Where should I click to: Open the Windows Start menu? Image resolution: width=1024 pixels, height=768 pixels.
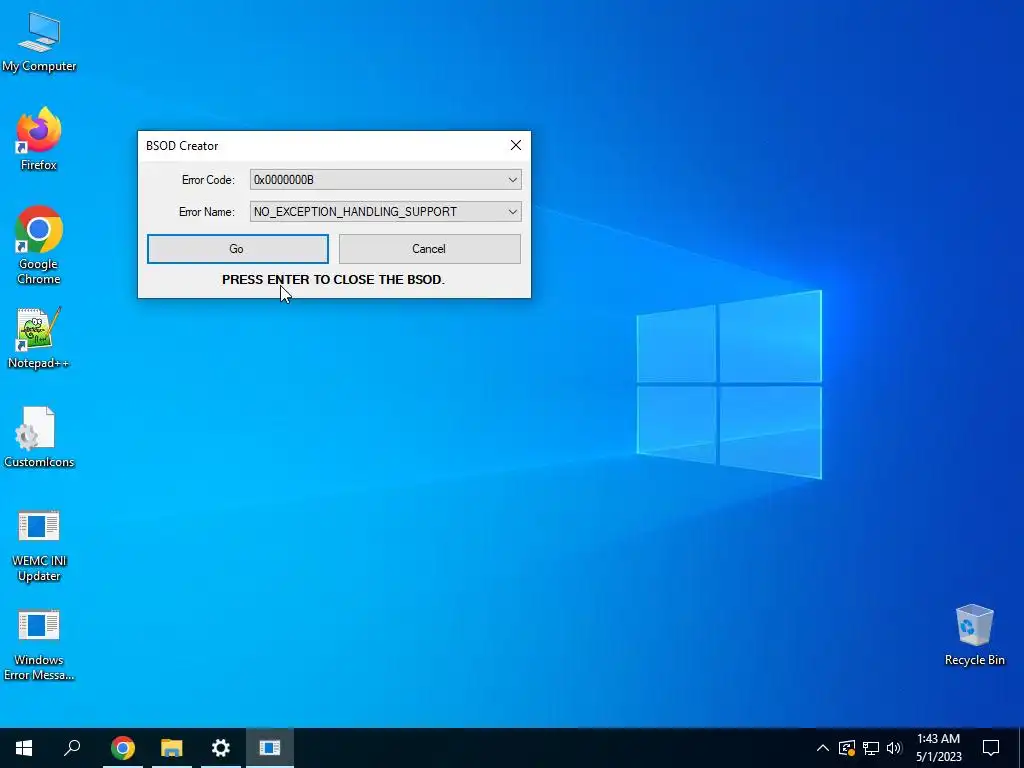pyautogui.click(x=24, y=748)
